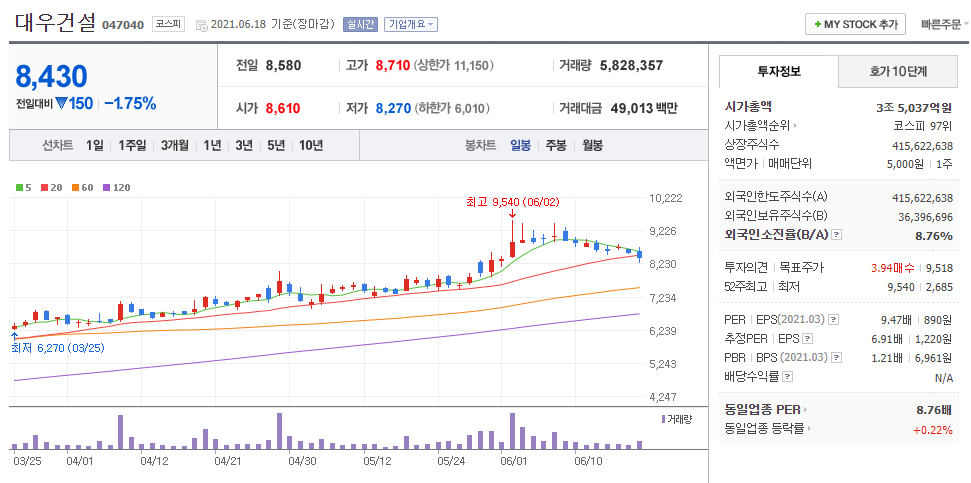
Task: Click the arrow icon next to 동일업종 등락률
Action: (809, 429)
